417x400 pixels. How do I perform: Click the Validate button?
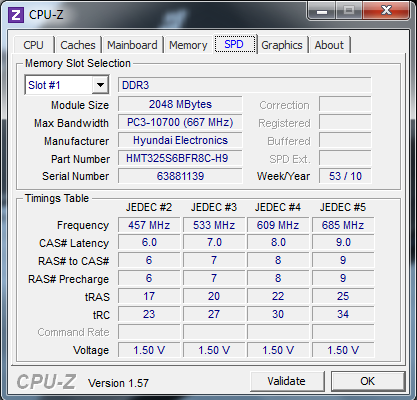click(287, 381)
